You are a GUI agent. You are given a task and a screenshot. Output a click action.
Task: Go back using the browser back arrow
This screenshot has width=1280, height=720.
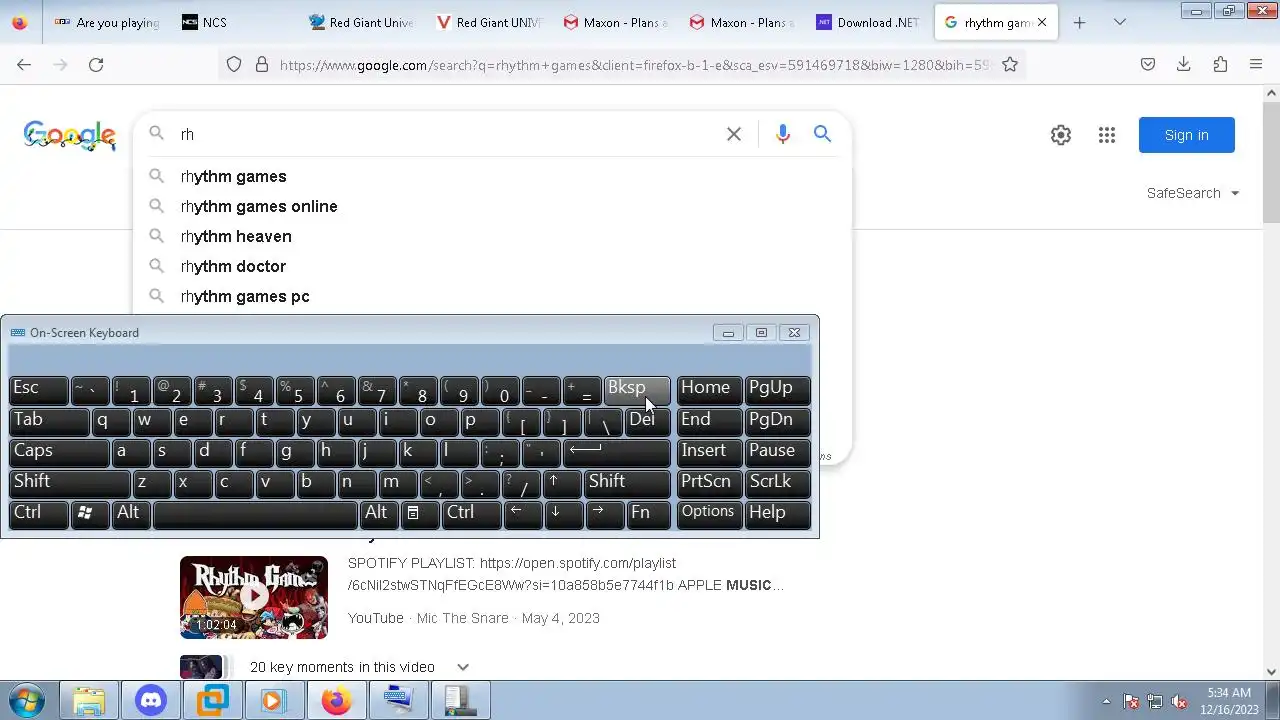(24, 65)
